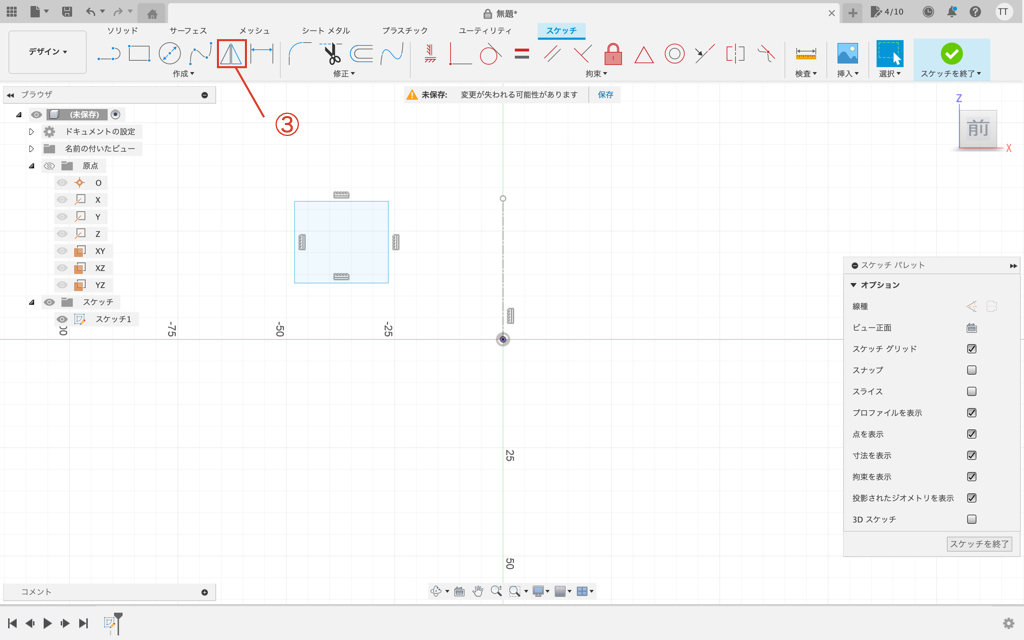This screenshot has height=640, width=1024.
Task: Open the デザイン workspace dropdown
Action: click(48, 52)
